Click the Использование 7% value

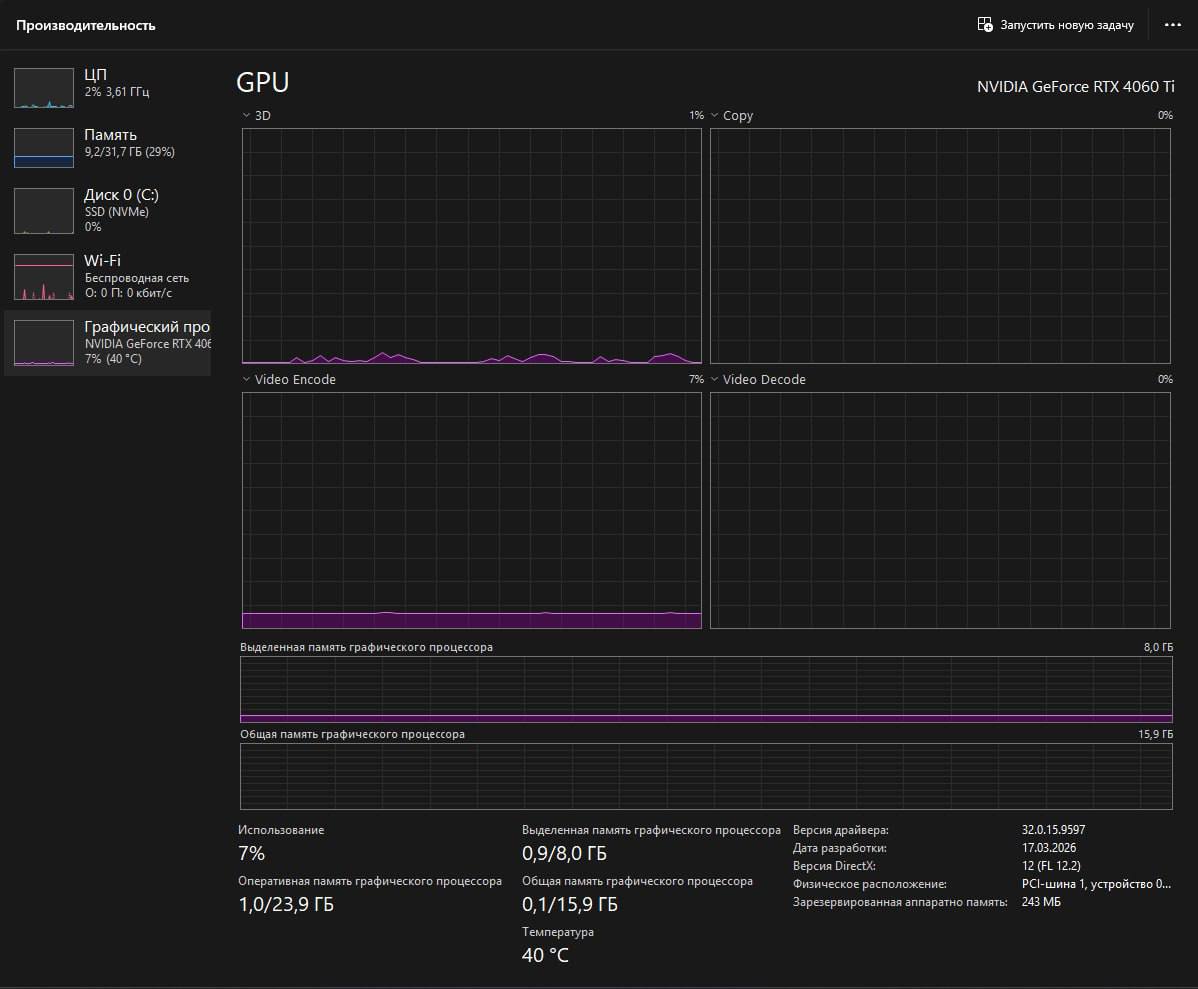tap(251, 853)
